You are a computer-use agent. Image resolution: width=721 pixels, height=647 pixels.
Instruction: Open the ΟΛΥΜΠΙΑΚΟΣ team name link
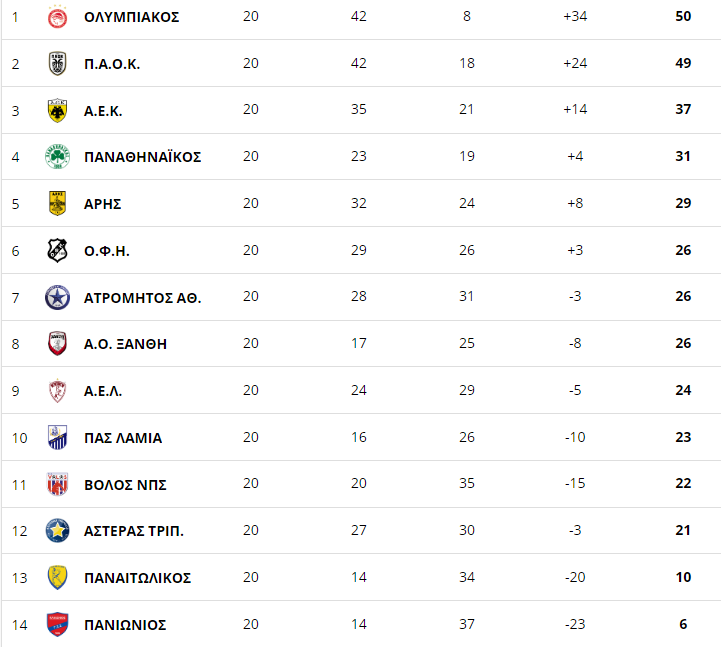point(132,17)
